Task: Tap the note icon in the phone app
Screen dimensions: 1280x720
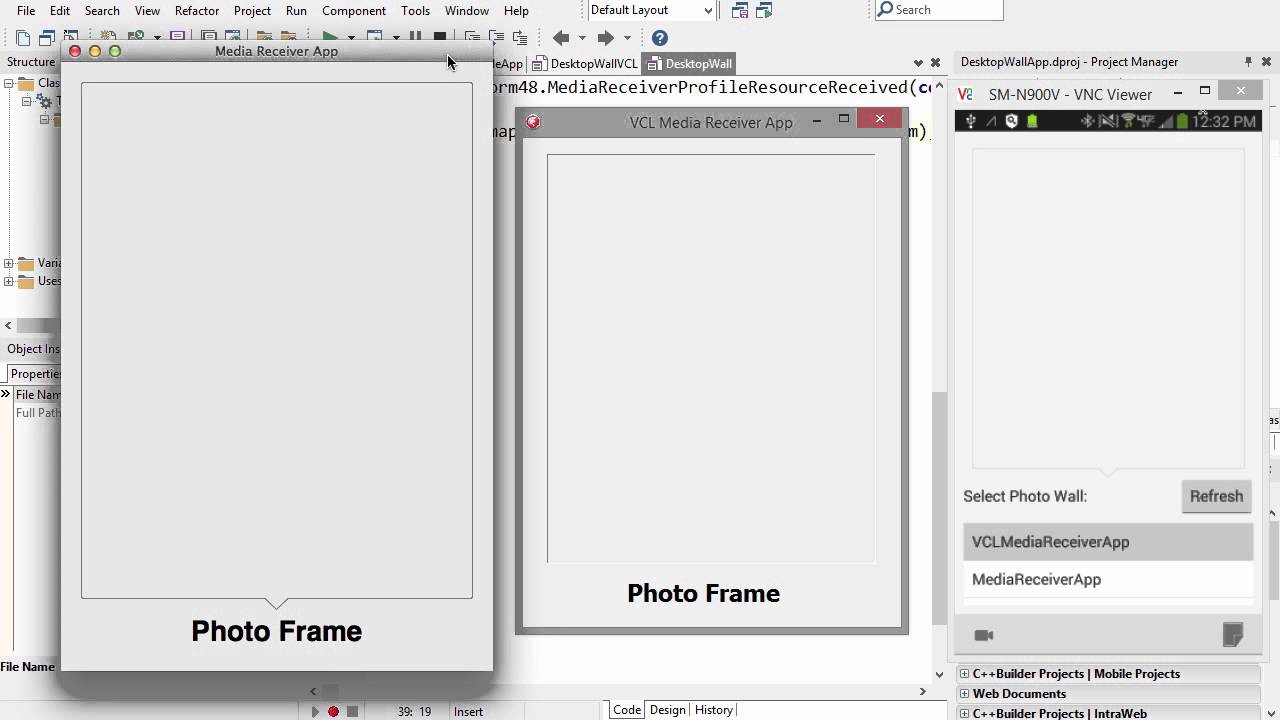Action: 1232,634
